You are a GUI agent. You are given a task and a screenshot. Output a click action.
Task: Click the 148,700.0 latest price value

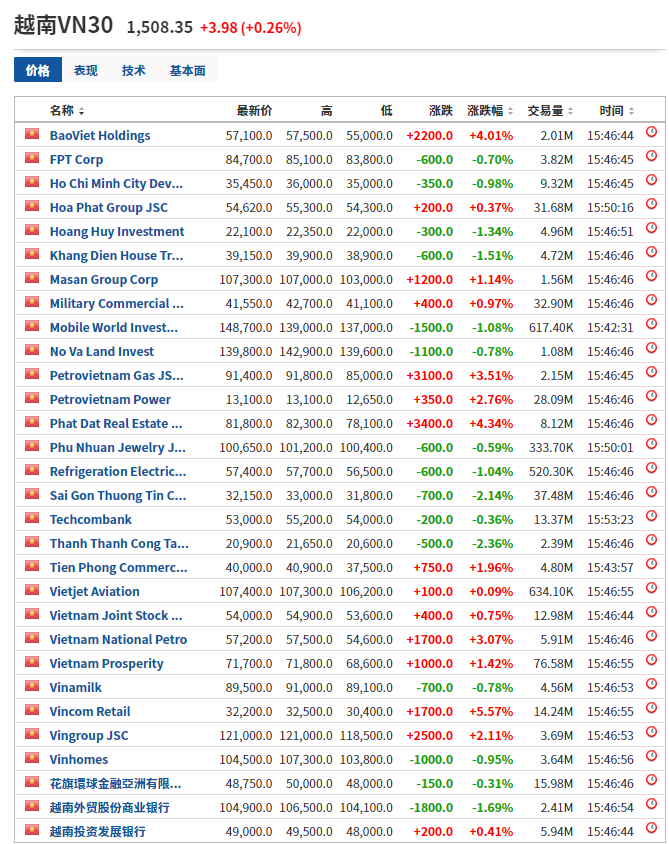click(x=246, y=328)
